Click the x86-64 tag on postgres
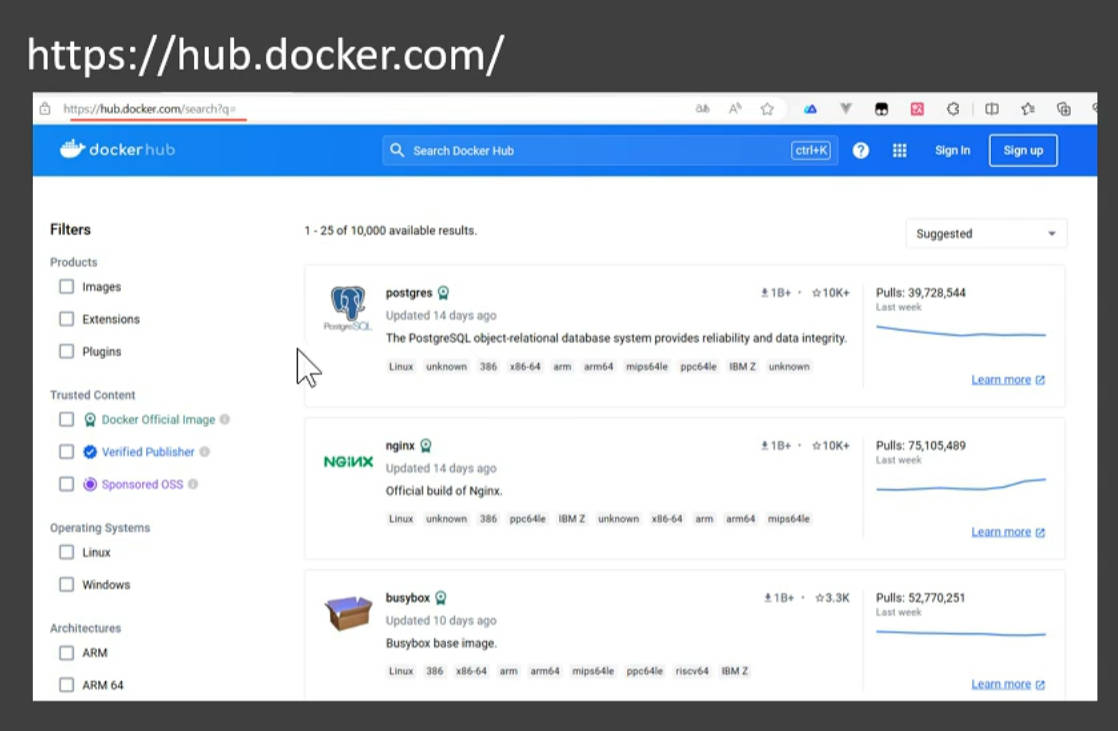Viewport: 1118px width, 731px height. pos(526,366)
